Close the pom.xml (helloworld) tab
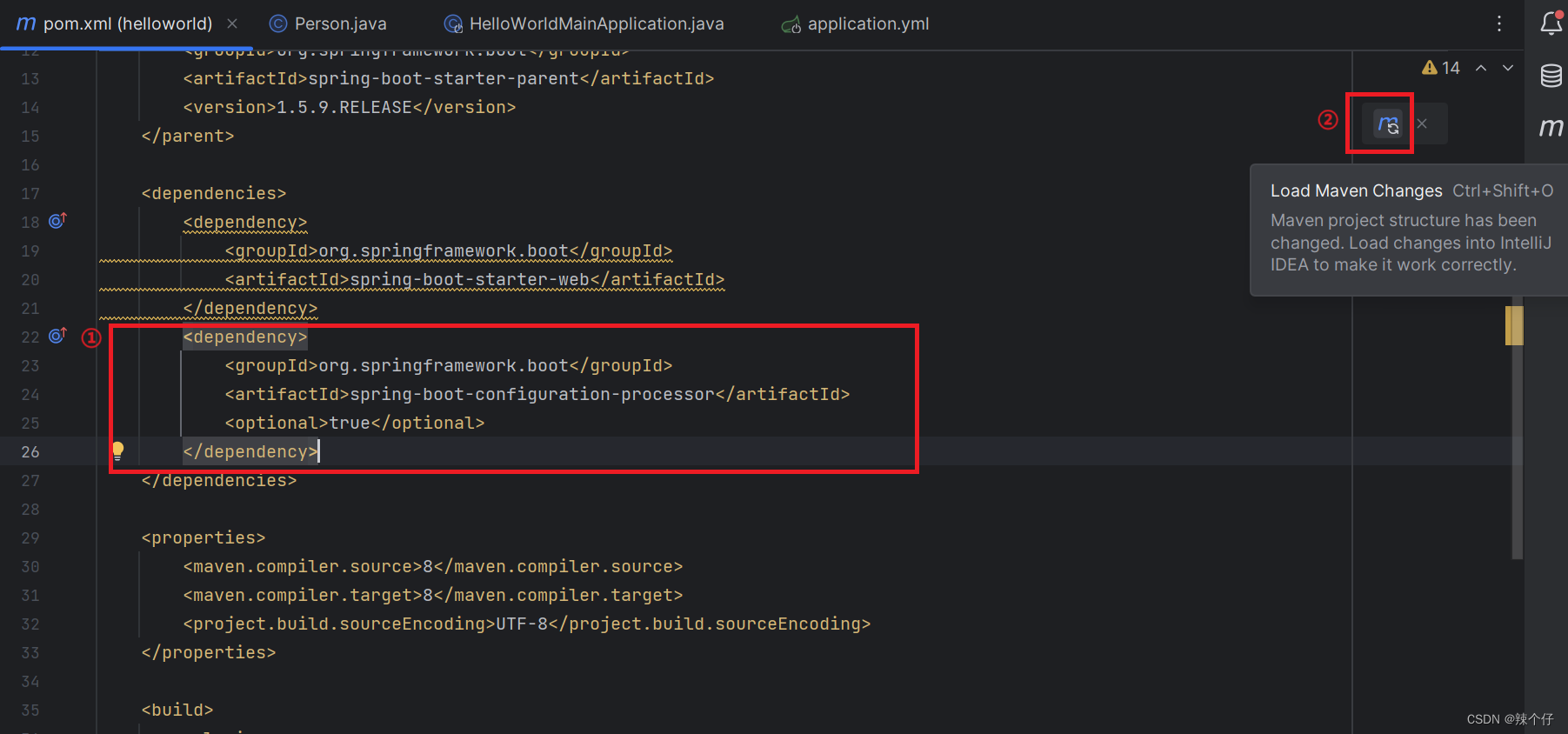The image size is (1568, 734). (x=232, y=23)
